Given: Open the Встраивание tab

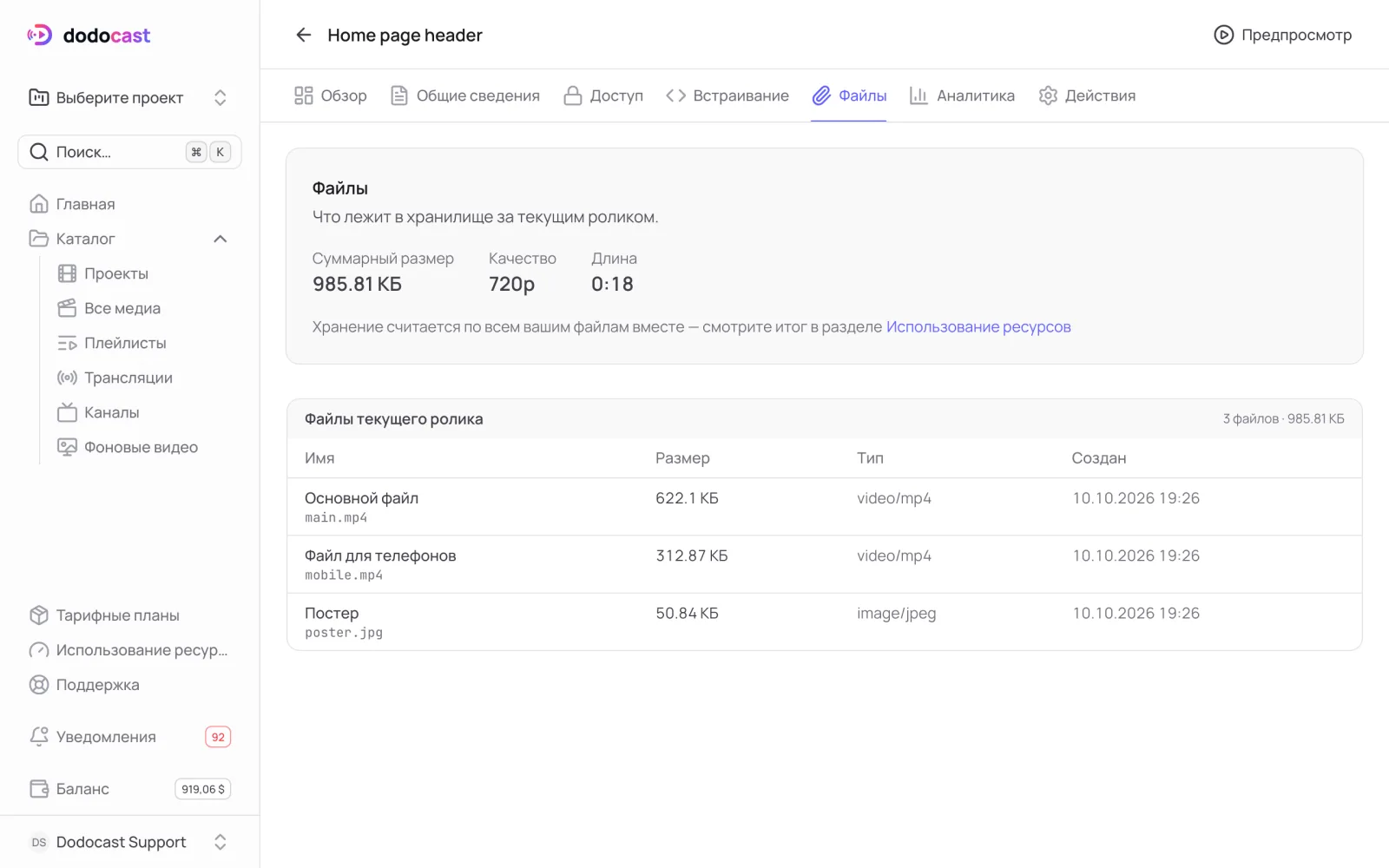Looking at the screenshot, I should pyautogui.click(x=727, y=95).
